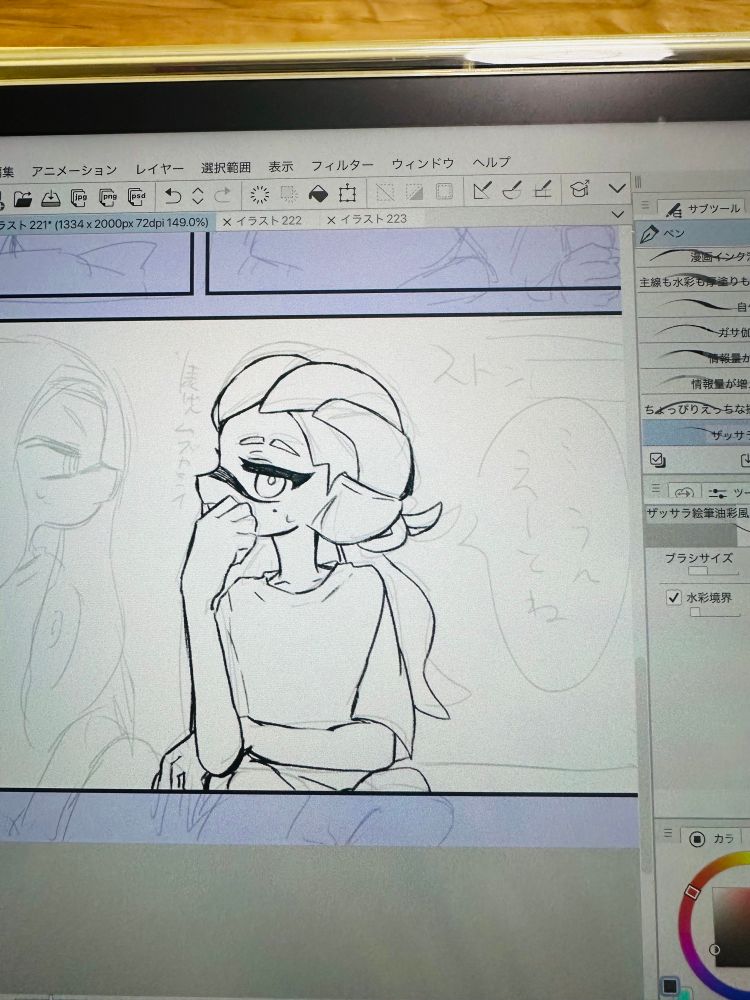Select the main drawing color swatch
Viewport: 750px width, 1000px height.
(x=670, y=987)
